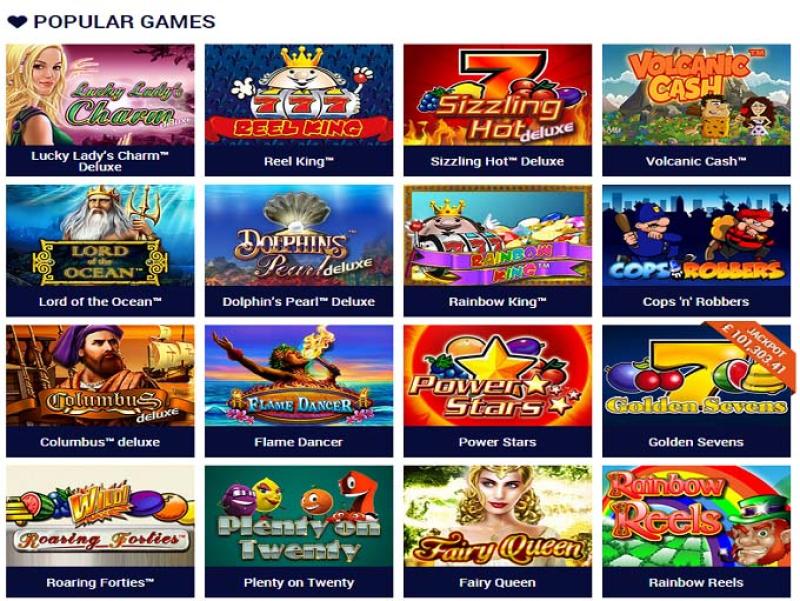The width and height of the screenshot is (800, 601).
Task: Open the Flame Dancer game artwork
Action: click(x=299, y=376)
